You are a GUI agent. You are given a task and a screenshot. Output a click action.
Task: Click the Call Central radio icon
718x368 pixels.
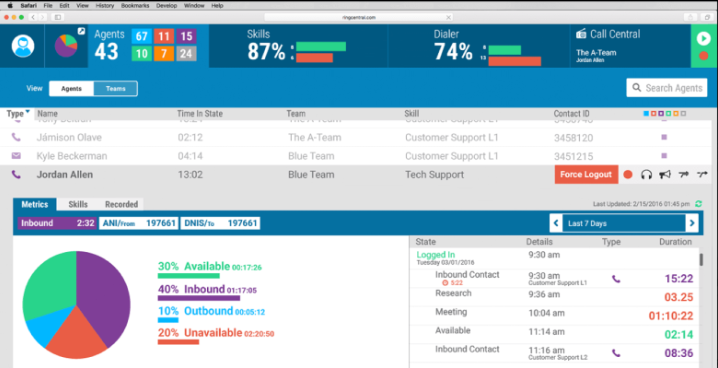[581, 33]
